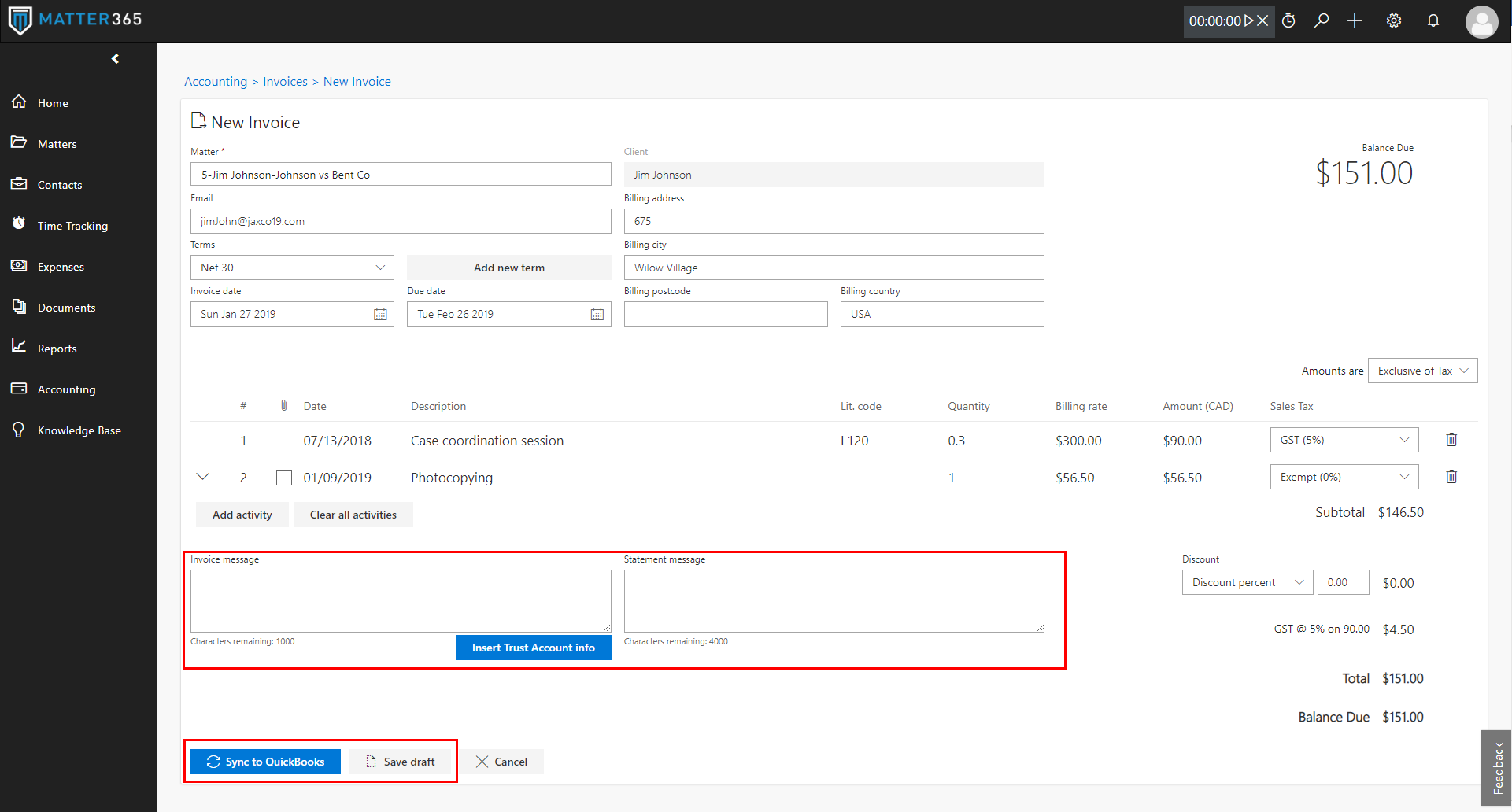Go to Home in the sidebar
Image resolution: width=1512 pixels, height=812 pixels.
pyautogui.click(x=53, y=103)
